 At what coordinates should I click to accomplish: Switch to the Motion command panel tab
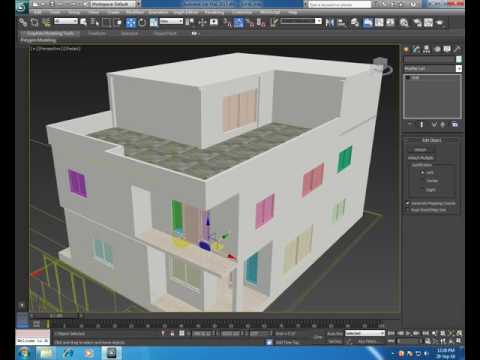pos(437,49)
